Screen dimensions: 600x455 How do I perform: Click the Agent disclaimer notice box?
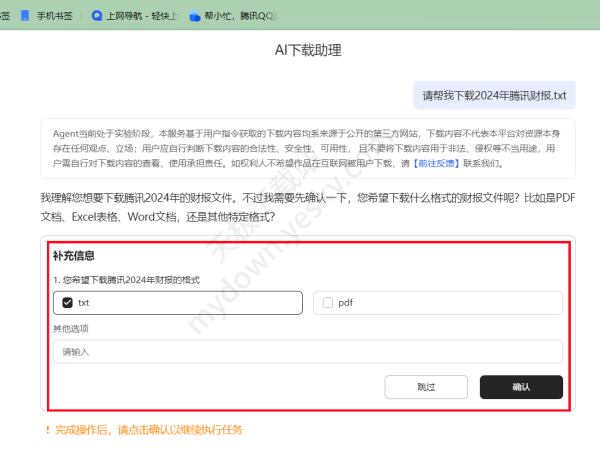tap(307, 148)
